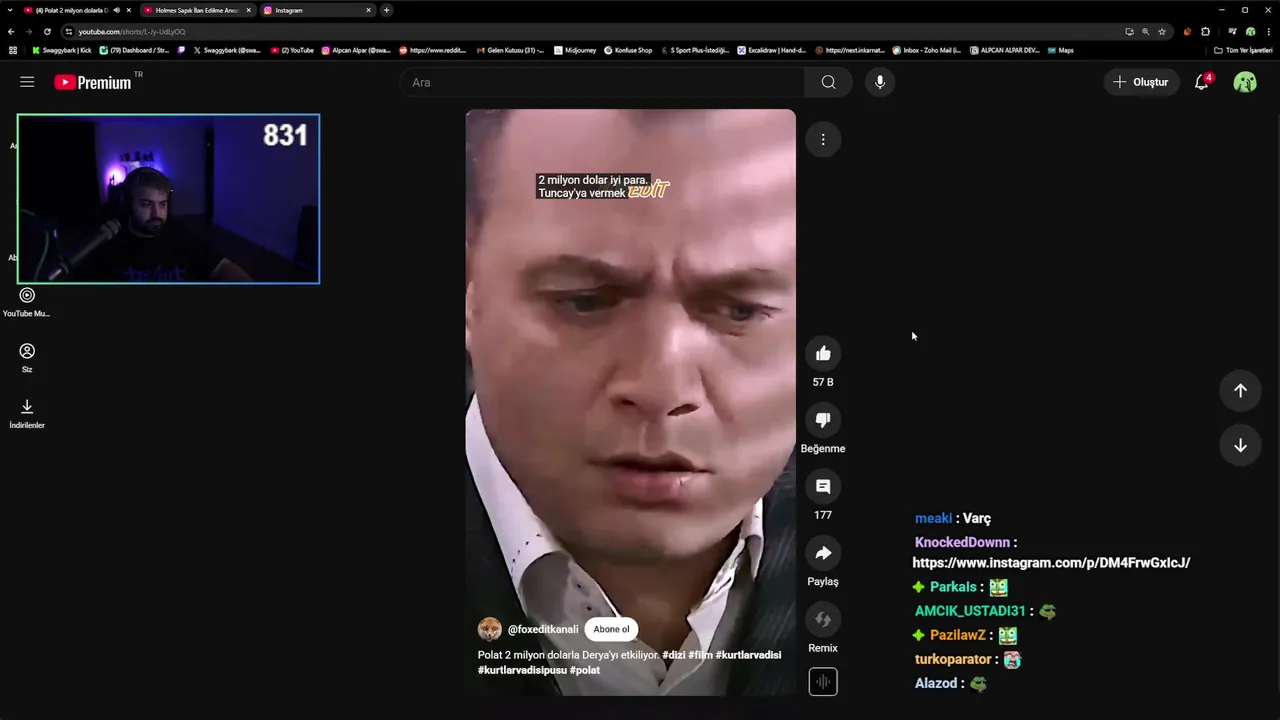1280x720 pixels.
Task: Open KnockedDownn's Instagram chat link
Action: tap(1051, 563)
